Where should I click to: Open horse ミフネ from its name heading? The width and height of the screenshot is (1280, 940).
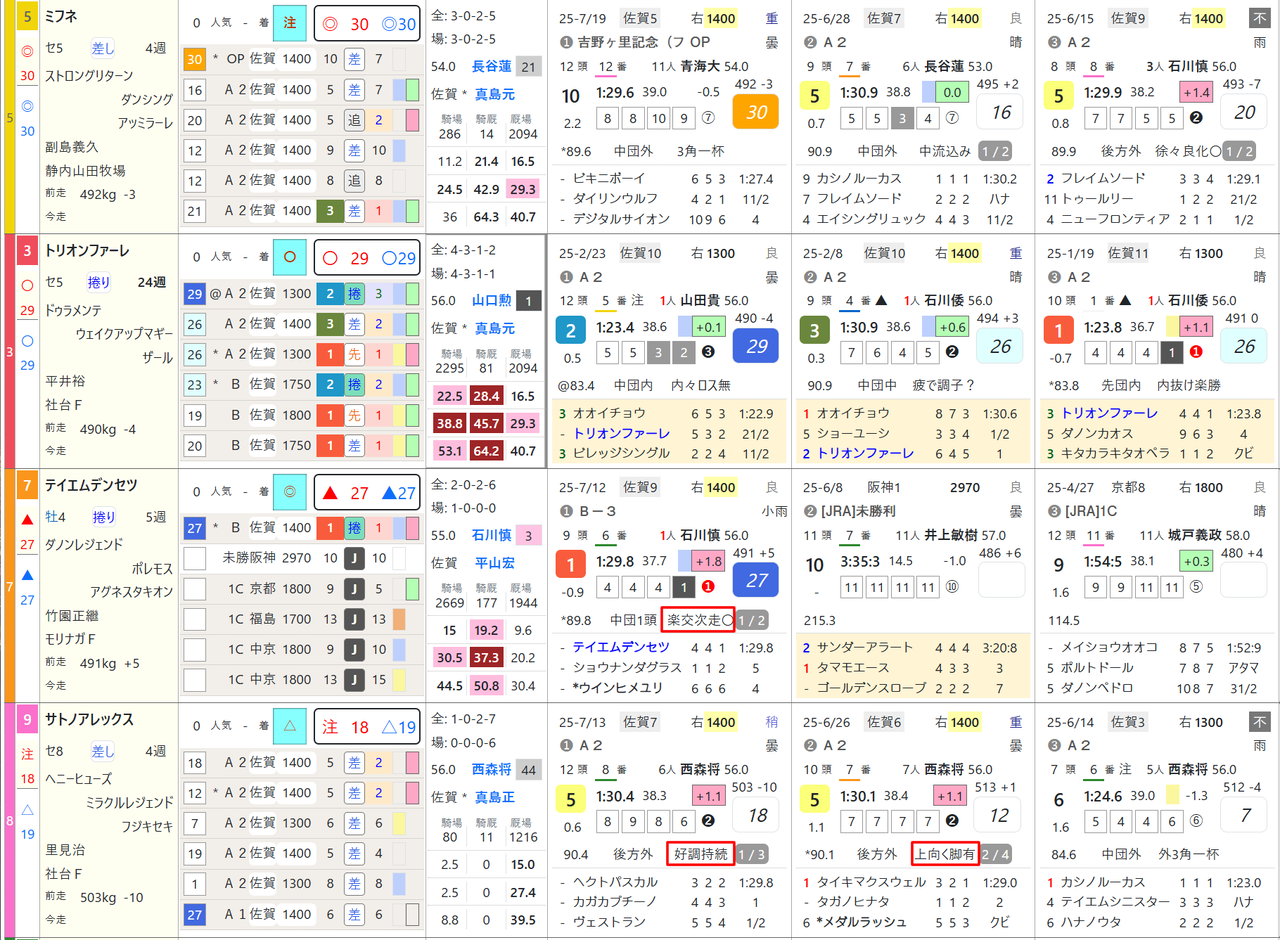[63, 17]
